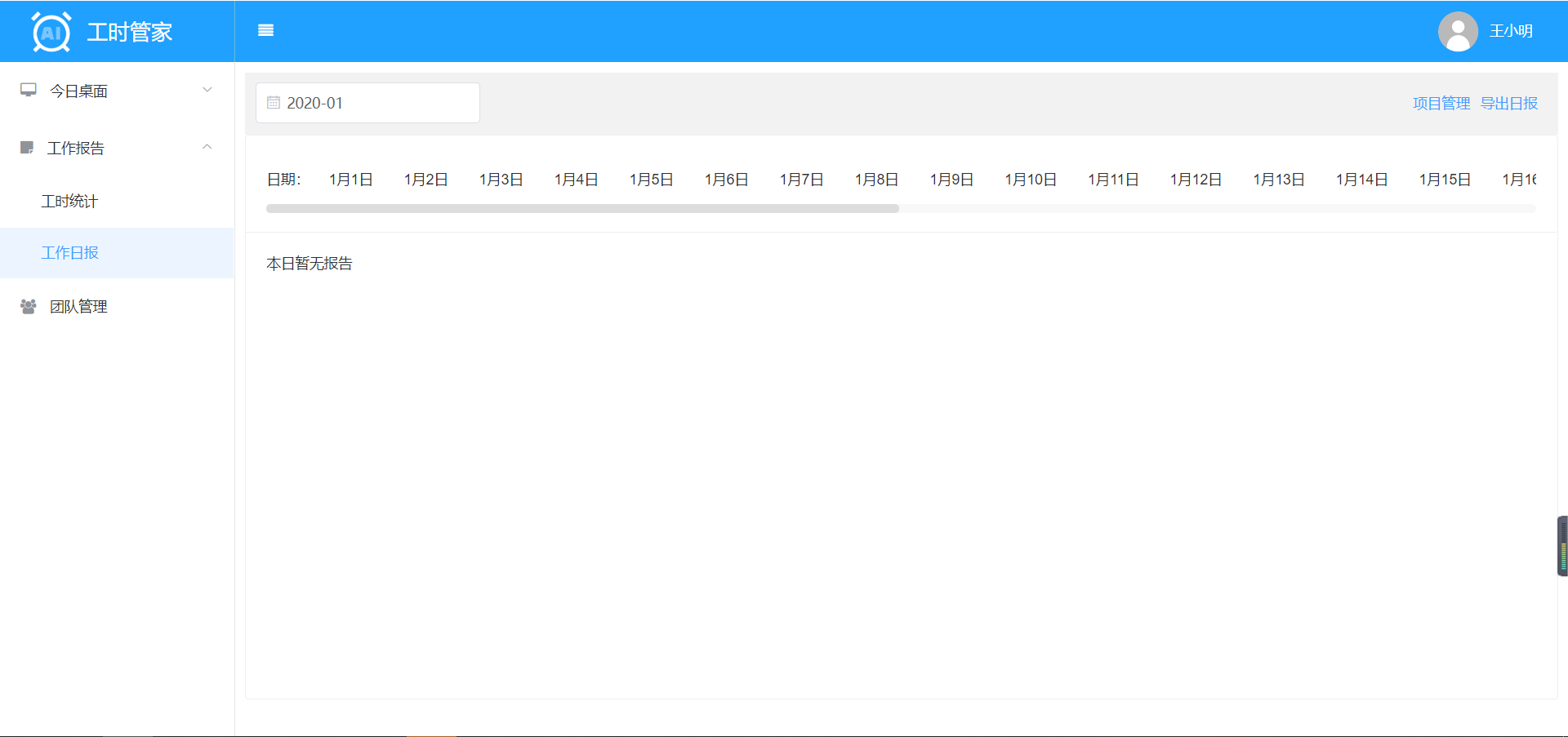Click the 项目管理 link
This screenshot has width=1568, height=737.
pos(1441,104)
